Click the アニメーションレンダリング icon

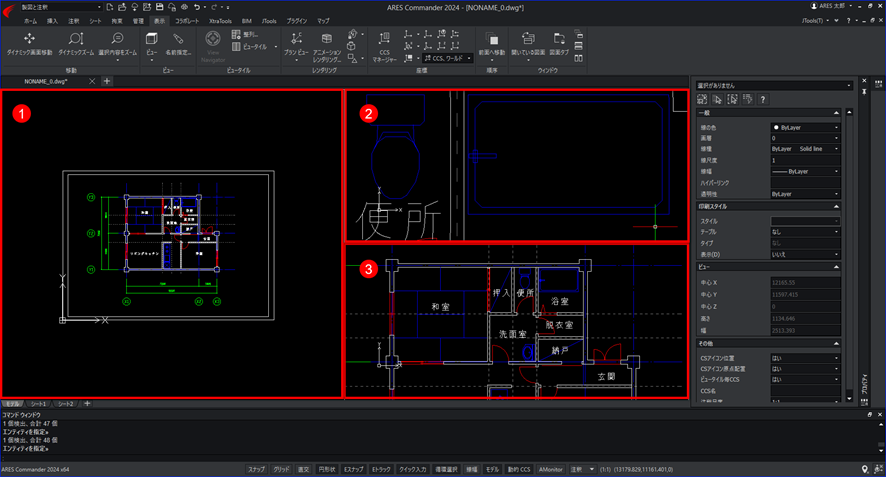327,46
